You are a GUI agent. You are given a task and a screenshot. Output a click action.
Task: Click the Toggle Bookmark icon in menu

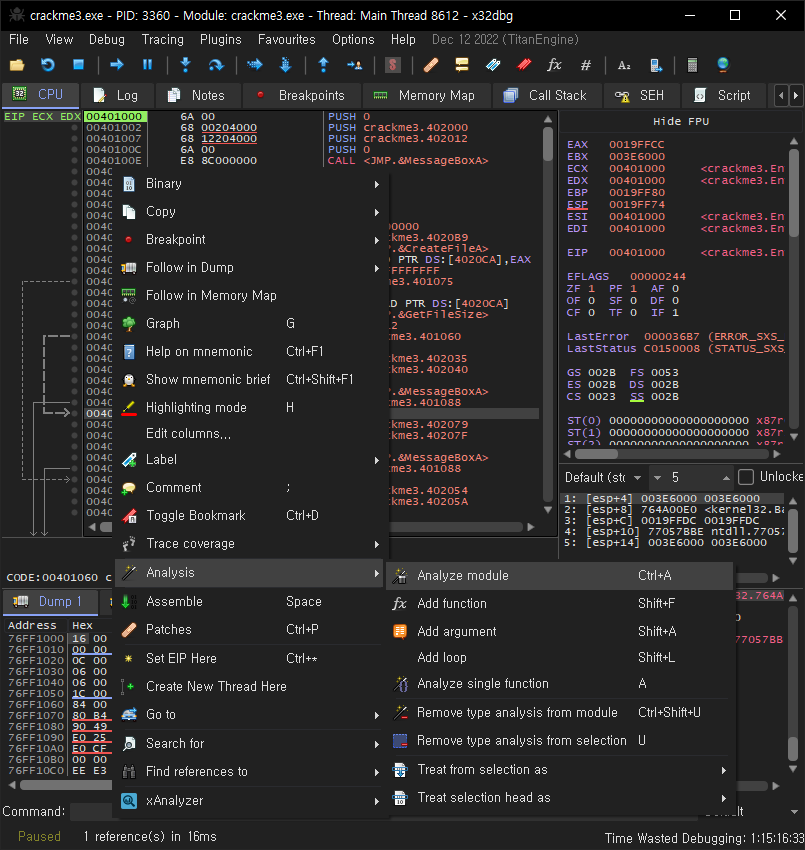coord(129,516)
